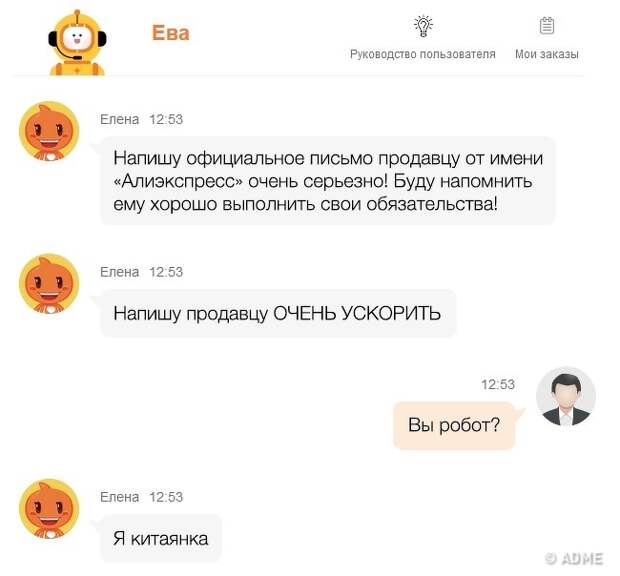Click the Я китаянка reply bubble
This screenshot has height=576, width=620.
click(x=161, y=538)
